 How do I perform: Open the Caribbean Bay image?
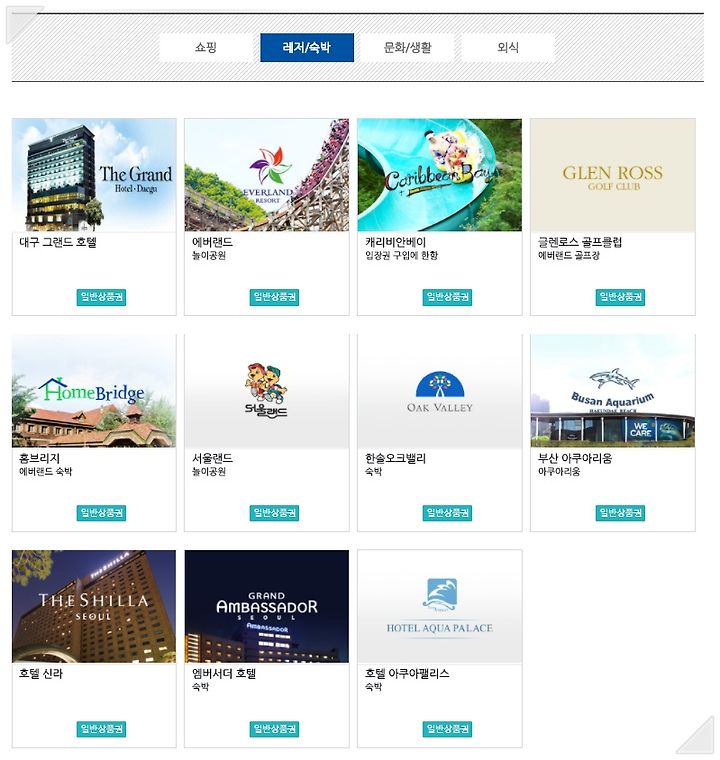click(440, 175)
